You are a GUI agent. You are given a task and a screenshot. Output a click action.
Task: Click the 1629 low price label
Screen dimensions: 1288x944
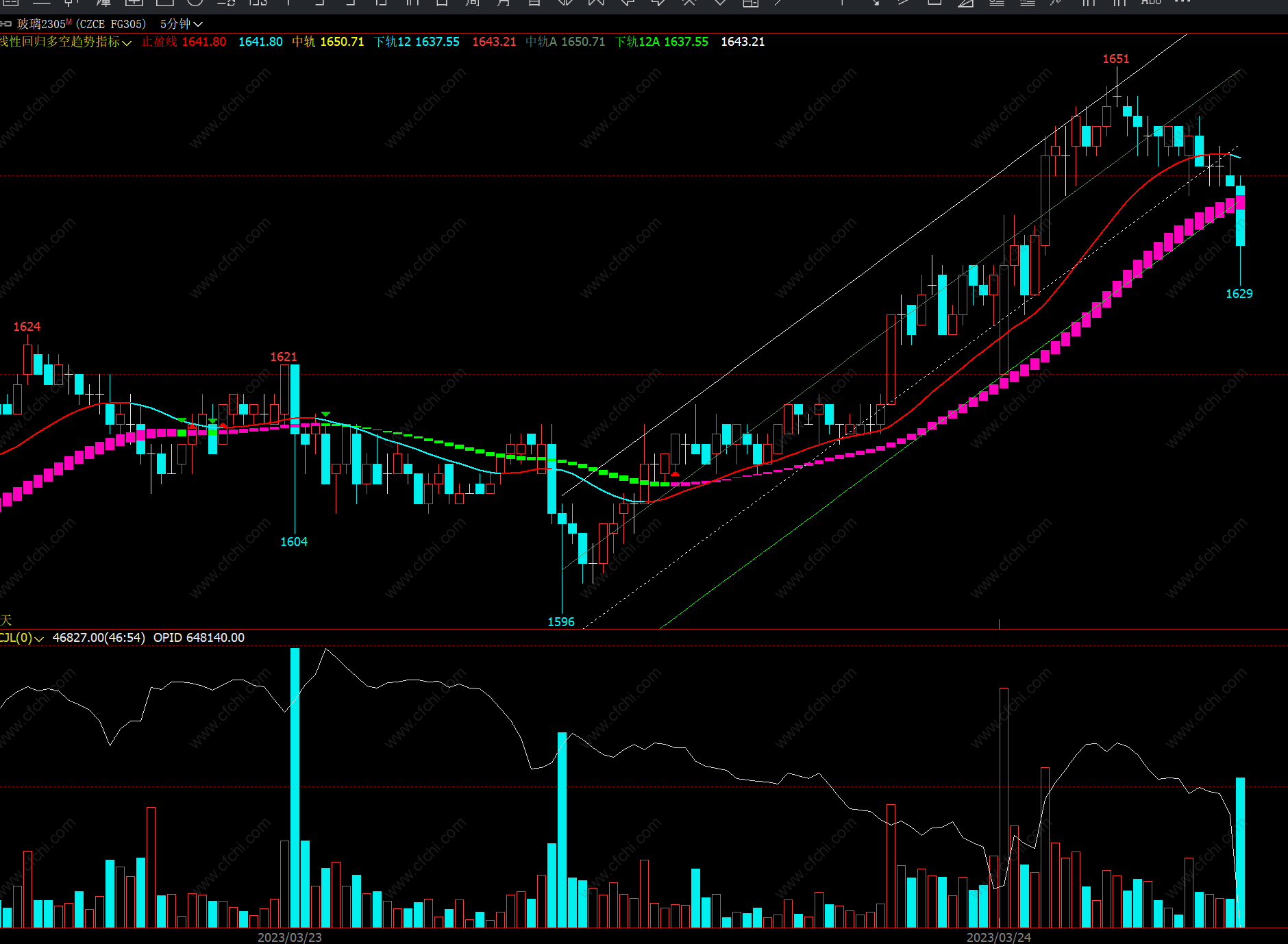[x=1239, y=294]
